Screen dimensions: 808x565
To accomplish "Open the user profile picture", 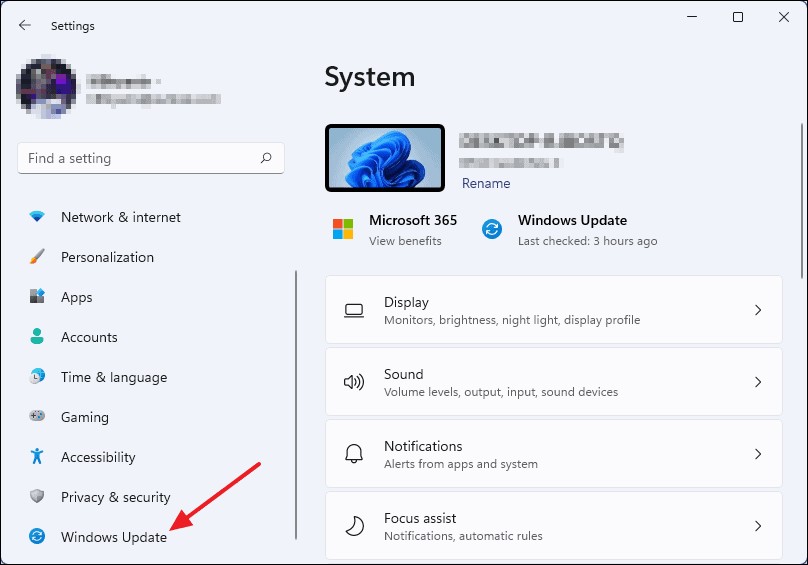I will click(46, 88).
